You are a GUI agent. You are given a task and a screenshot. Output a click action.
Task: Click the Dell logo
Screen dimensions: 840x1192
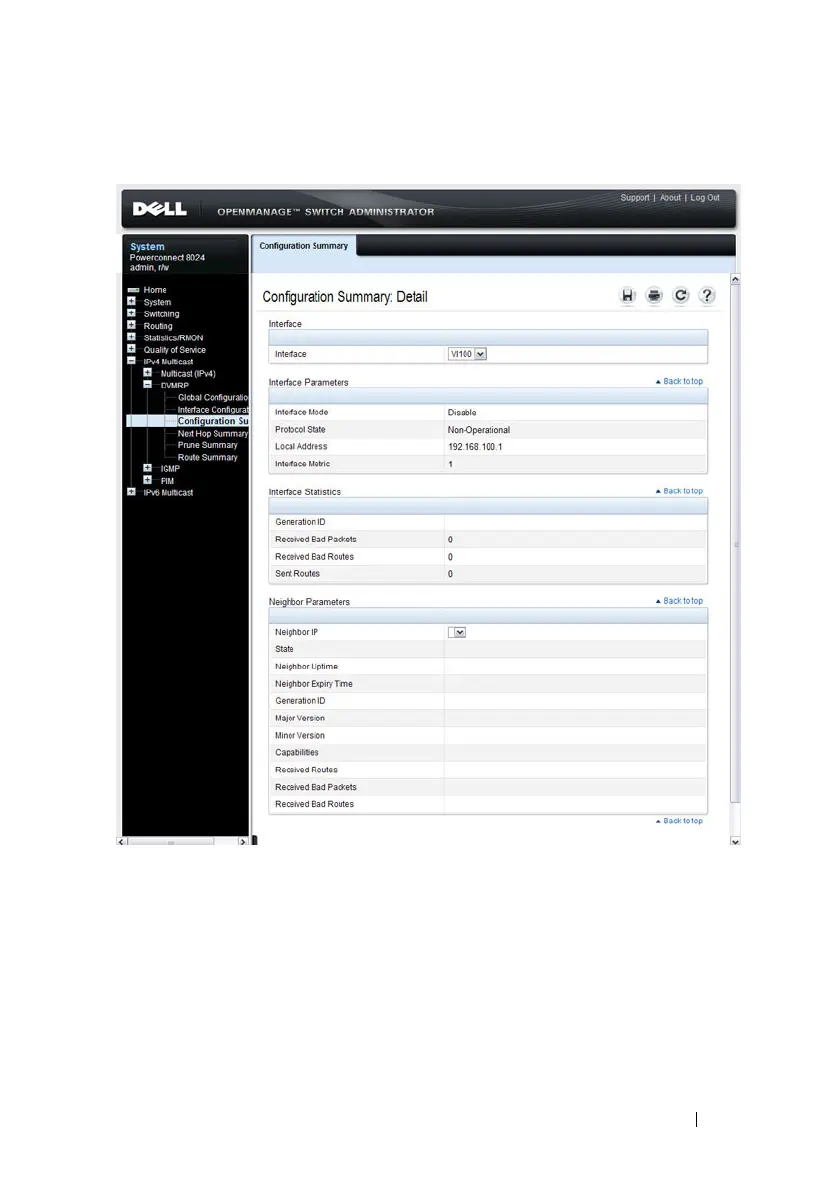pos(160,209)
